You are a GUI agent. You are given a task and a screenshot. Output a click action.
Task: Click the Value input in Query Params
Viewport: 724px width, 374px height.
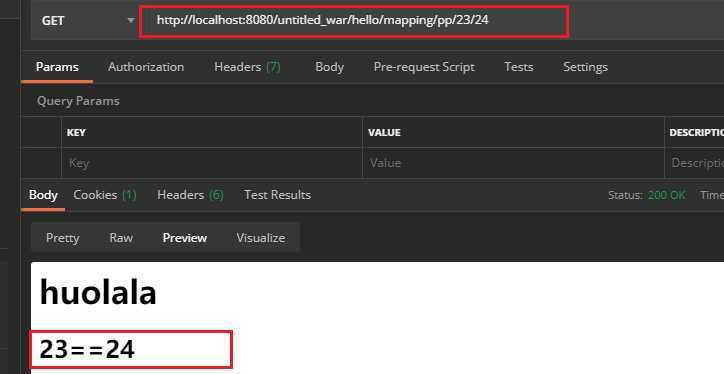513,163
